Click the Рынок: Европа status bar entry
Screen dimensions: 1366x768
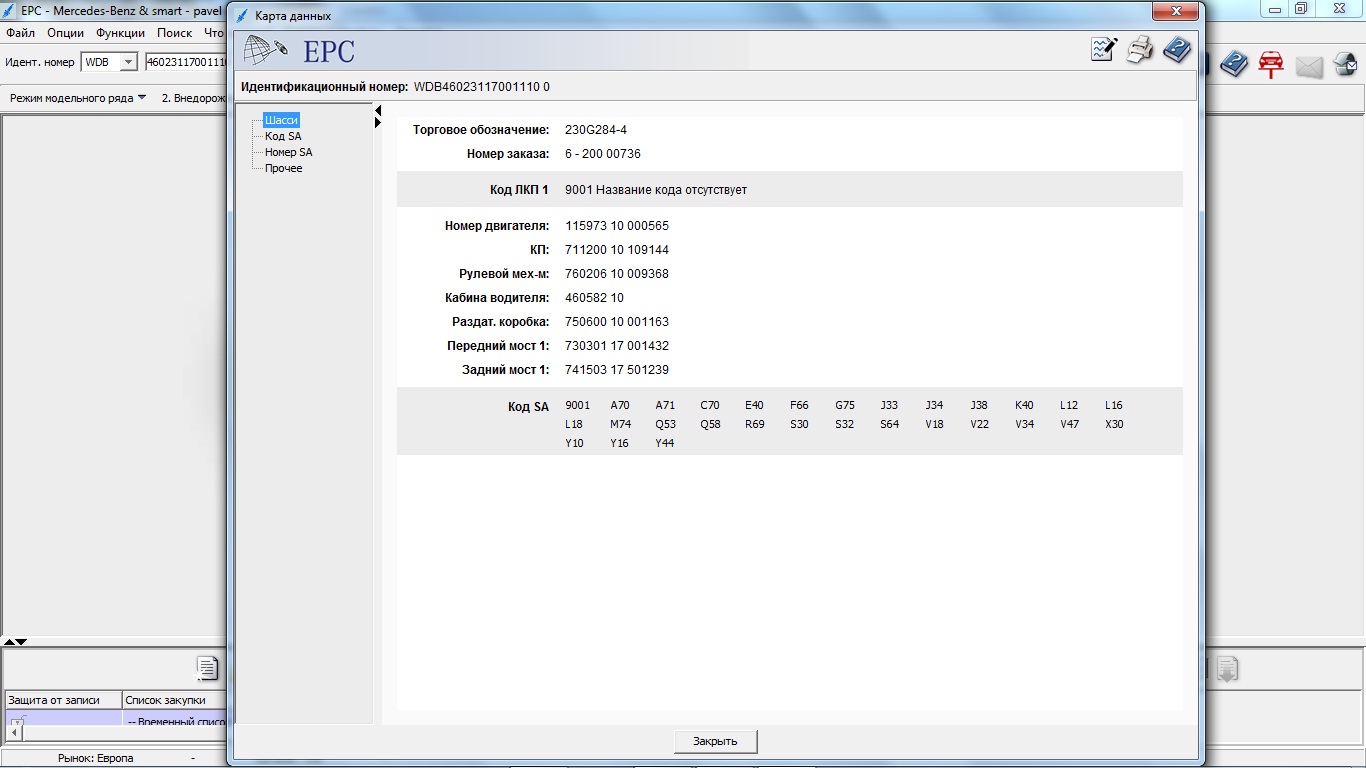[x=96, y=758]
